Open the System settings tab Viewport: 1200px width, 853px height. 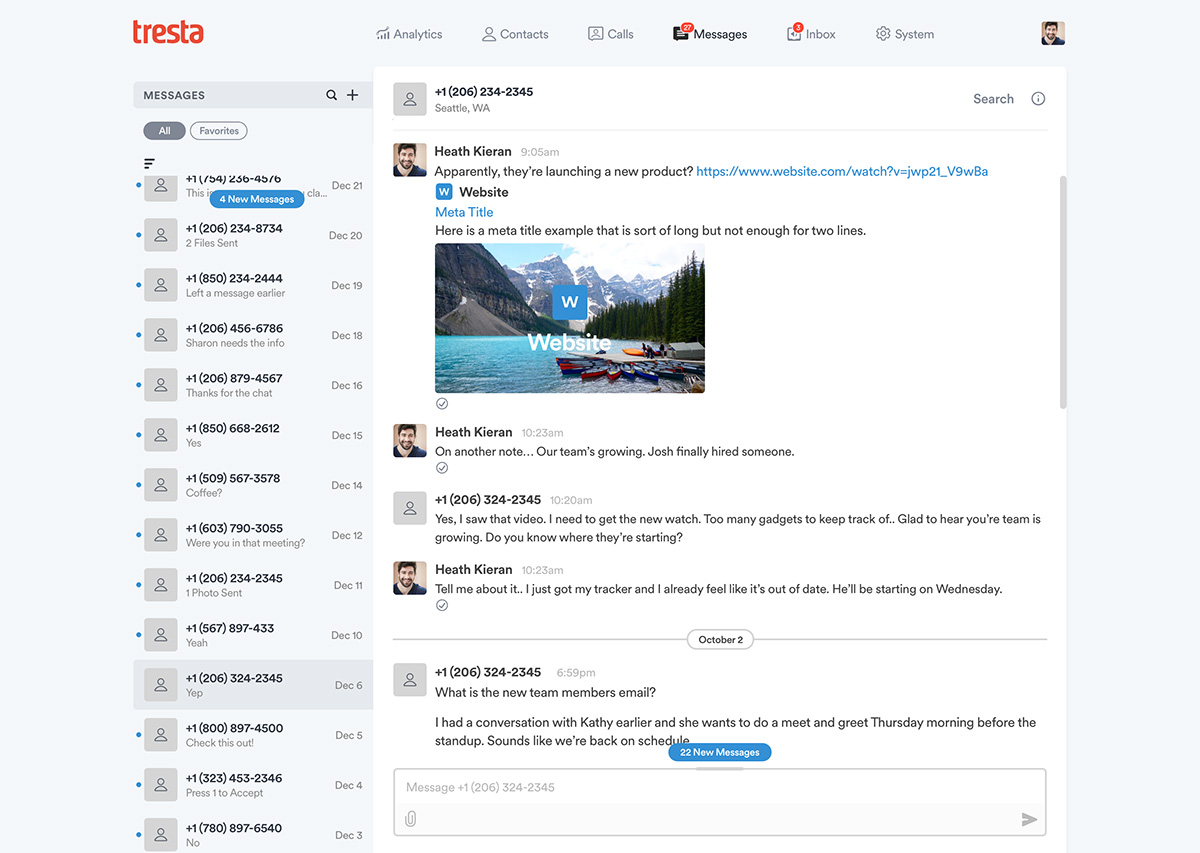click(905, 34)
